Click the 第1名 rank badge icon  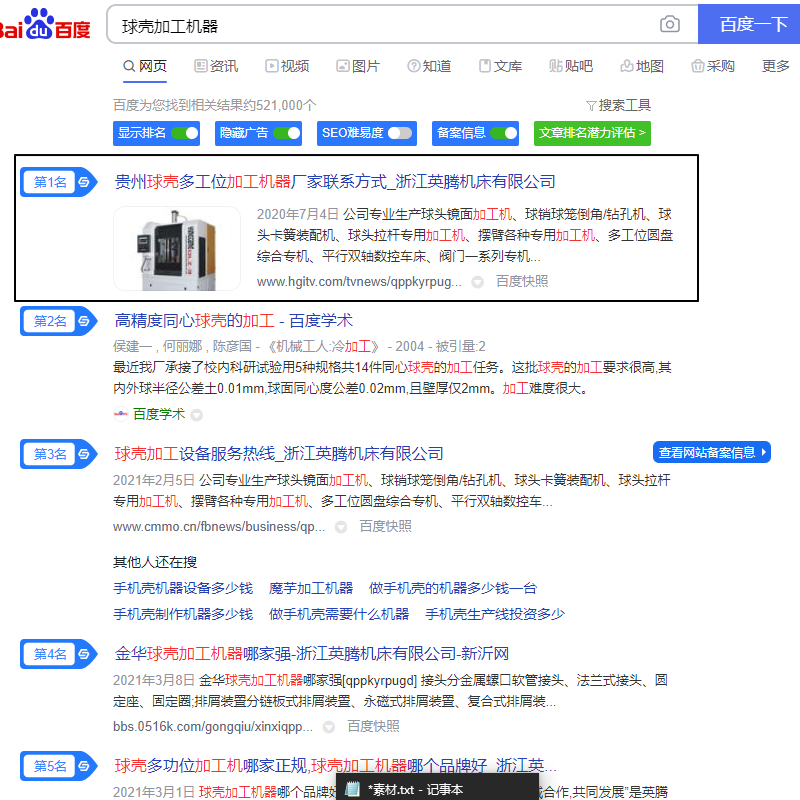click(84, 182)
